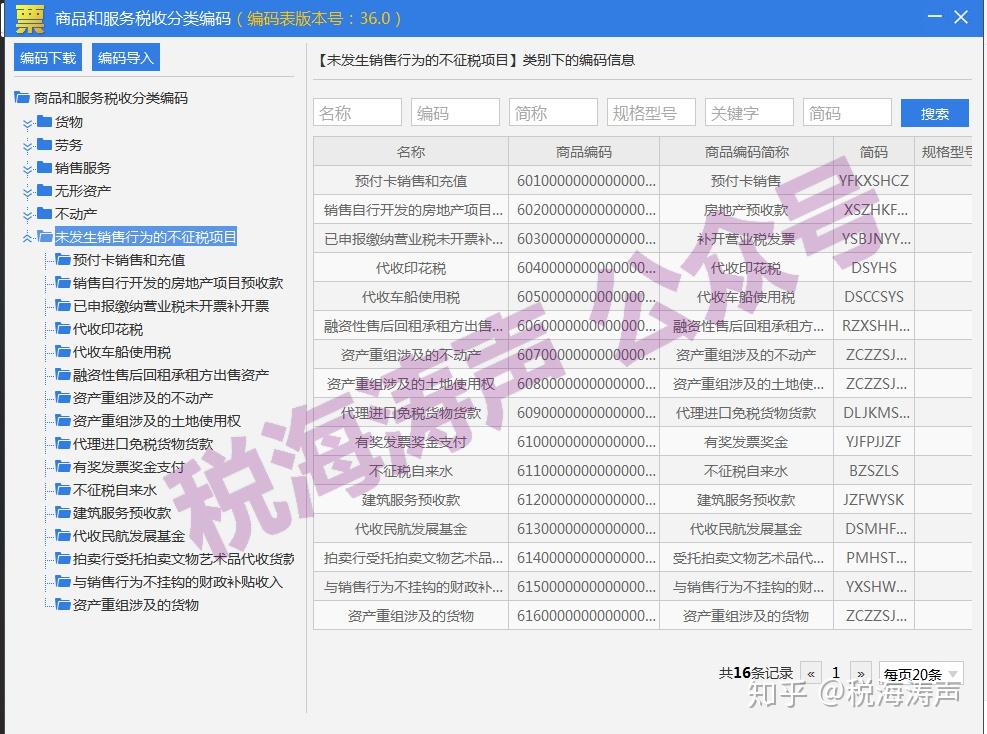987x734 pixels.
Task: Click the 代收印花税 folder icon in tree
Action: (62, 328)
